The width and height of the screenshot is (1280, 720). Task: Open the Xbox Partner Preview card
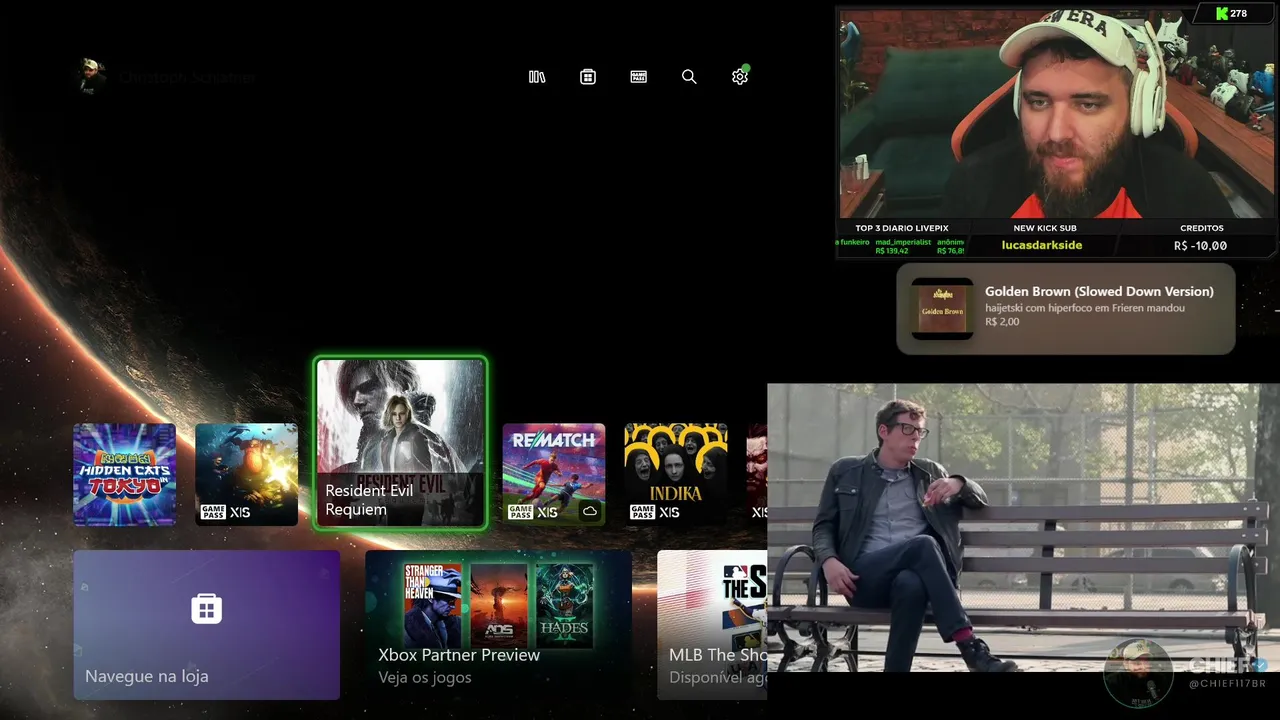(x=498, y=625)
